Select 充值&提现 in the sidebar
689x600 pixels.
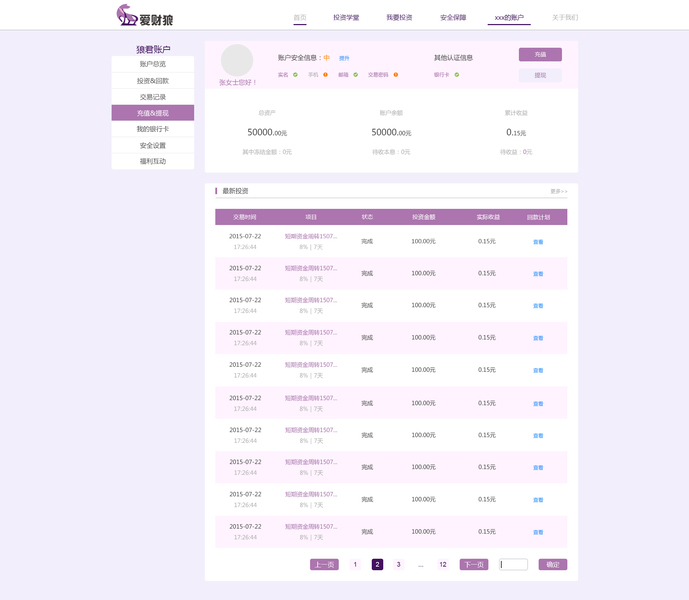pyautogui.click(x=153, y=113)
